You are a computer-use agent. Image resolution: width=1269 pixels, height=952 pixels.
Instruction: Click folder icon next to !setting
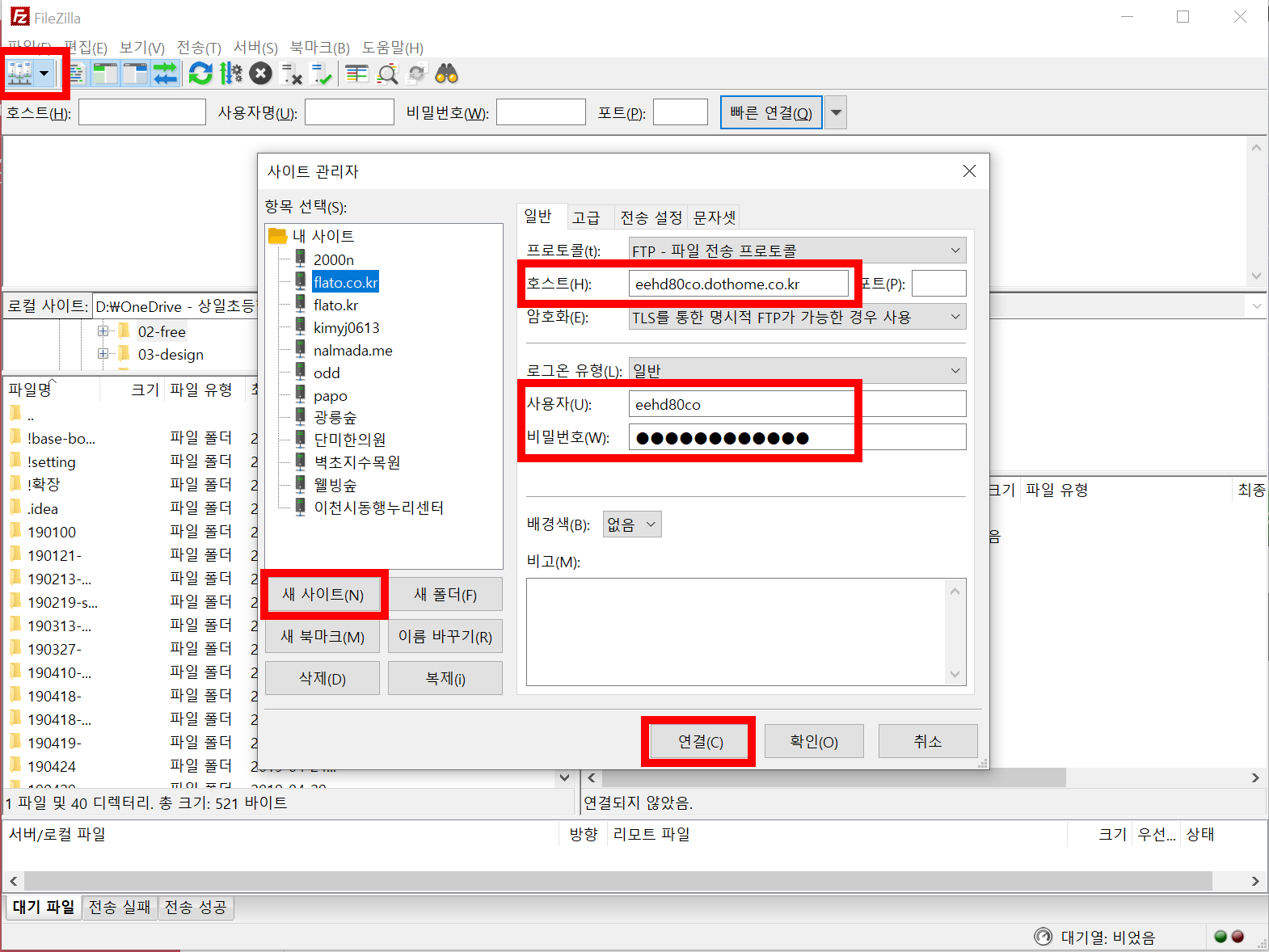click(x=15, y=461)
